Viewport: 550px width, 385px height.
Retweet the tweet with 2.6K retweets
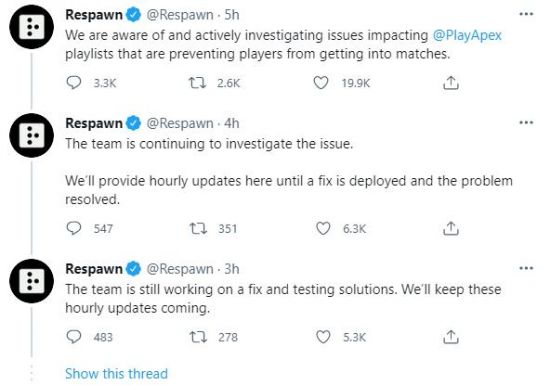click(x=197, y=83)
